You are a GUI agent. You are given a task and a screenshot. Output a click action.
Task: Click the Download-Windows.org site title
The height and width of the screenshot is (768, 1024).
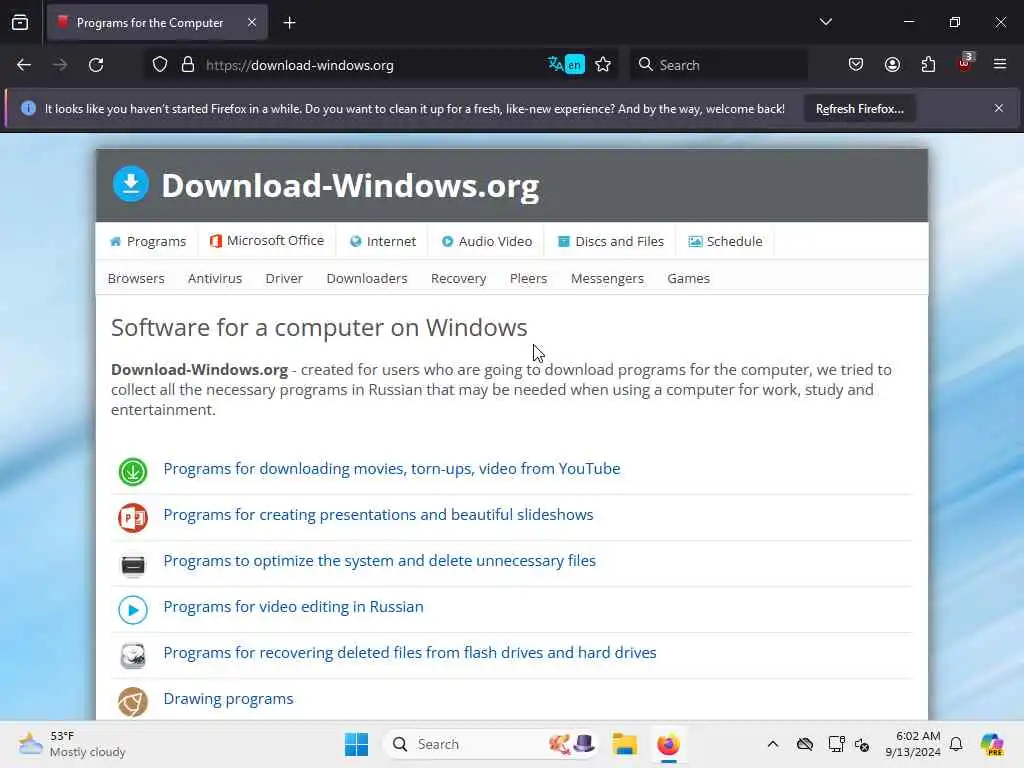click(350, 185)
